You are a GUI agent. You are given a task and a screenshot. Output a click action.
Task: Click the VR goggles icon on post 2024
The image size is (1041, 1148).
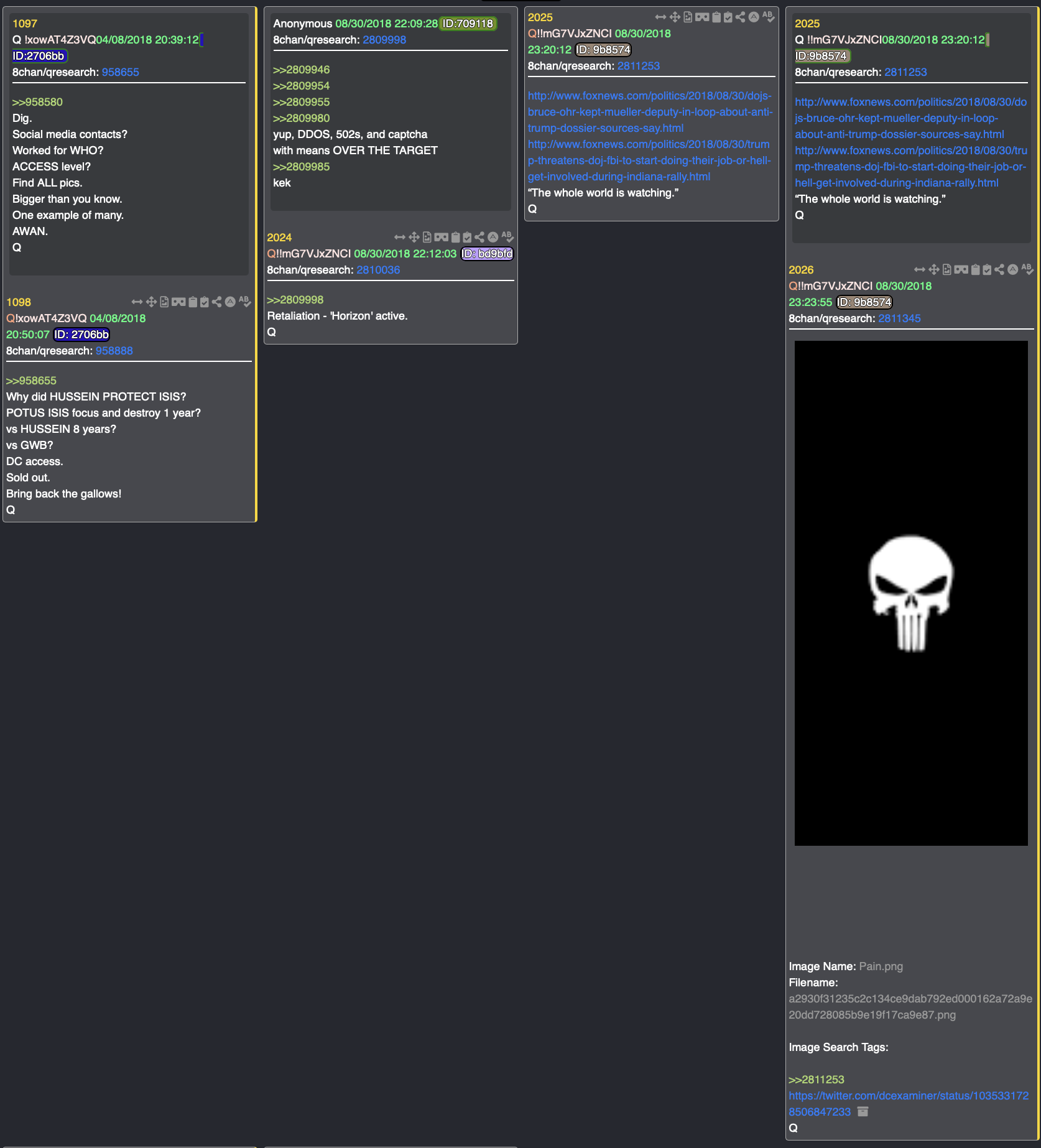coord(442,237)
